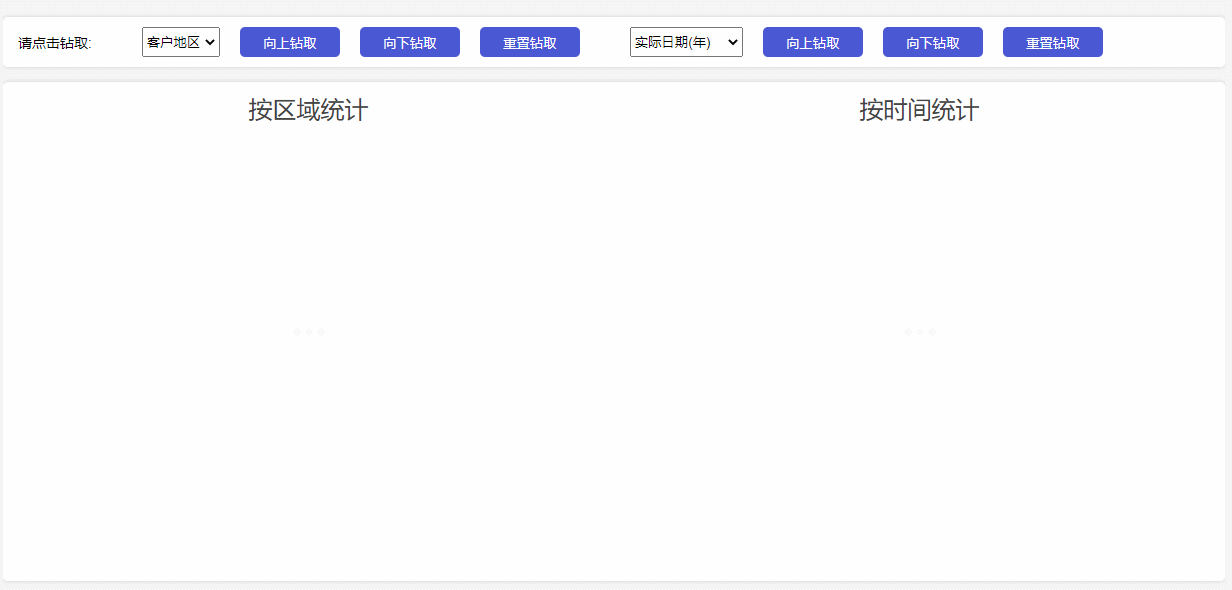Click the left 向下钻取 button

click(409, 41)
